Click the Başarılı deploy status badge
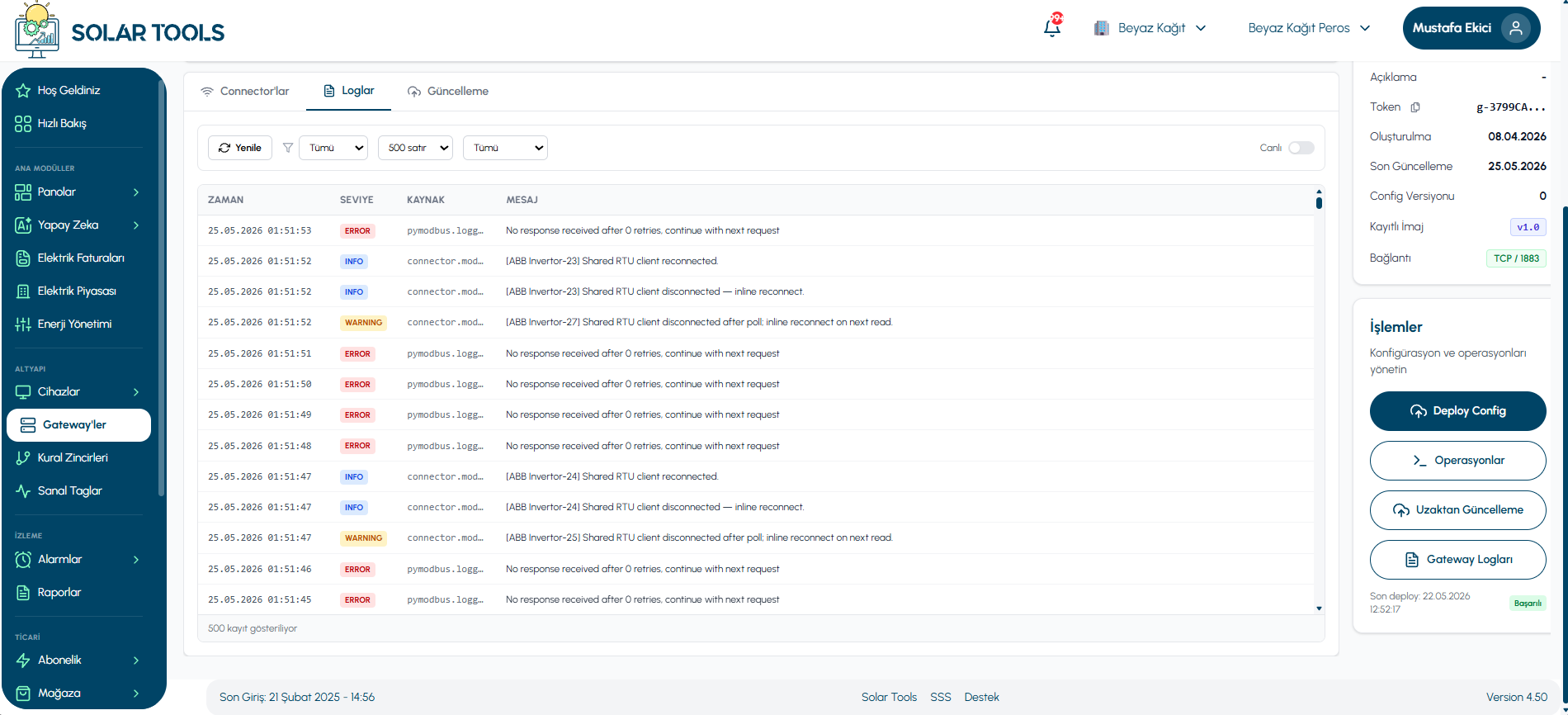 point(1528,603)
